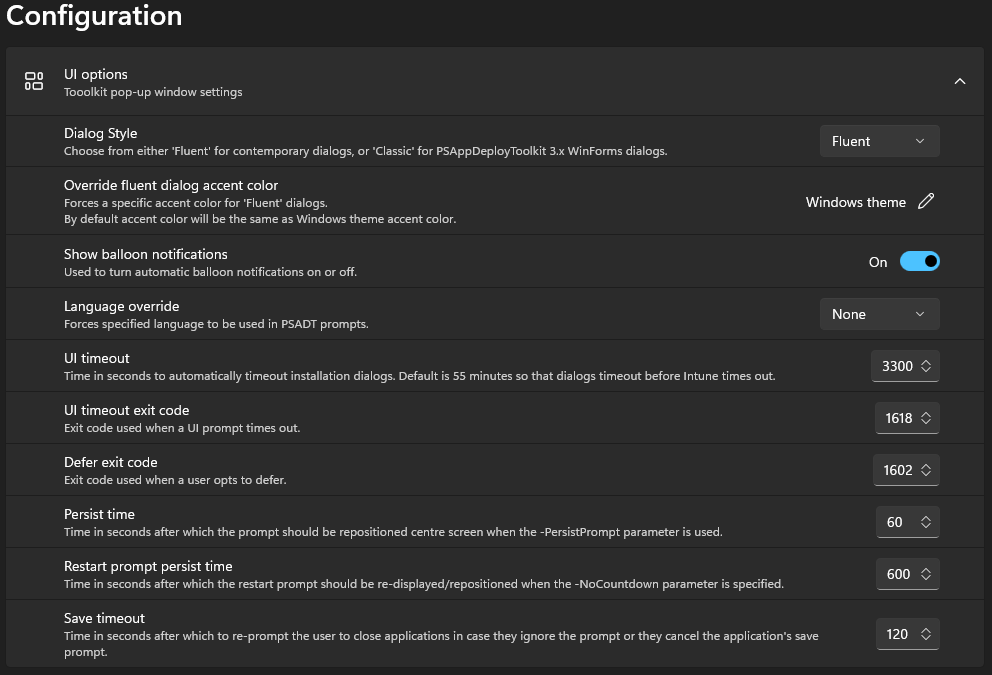Increase the Persist time value
The image size is (992, 675).
point(928,517)
